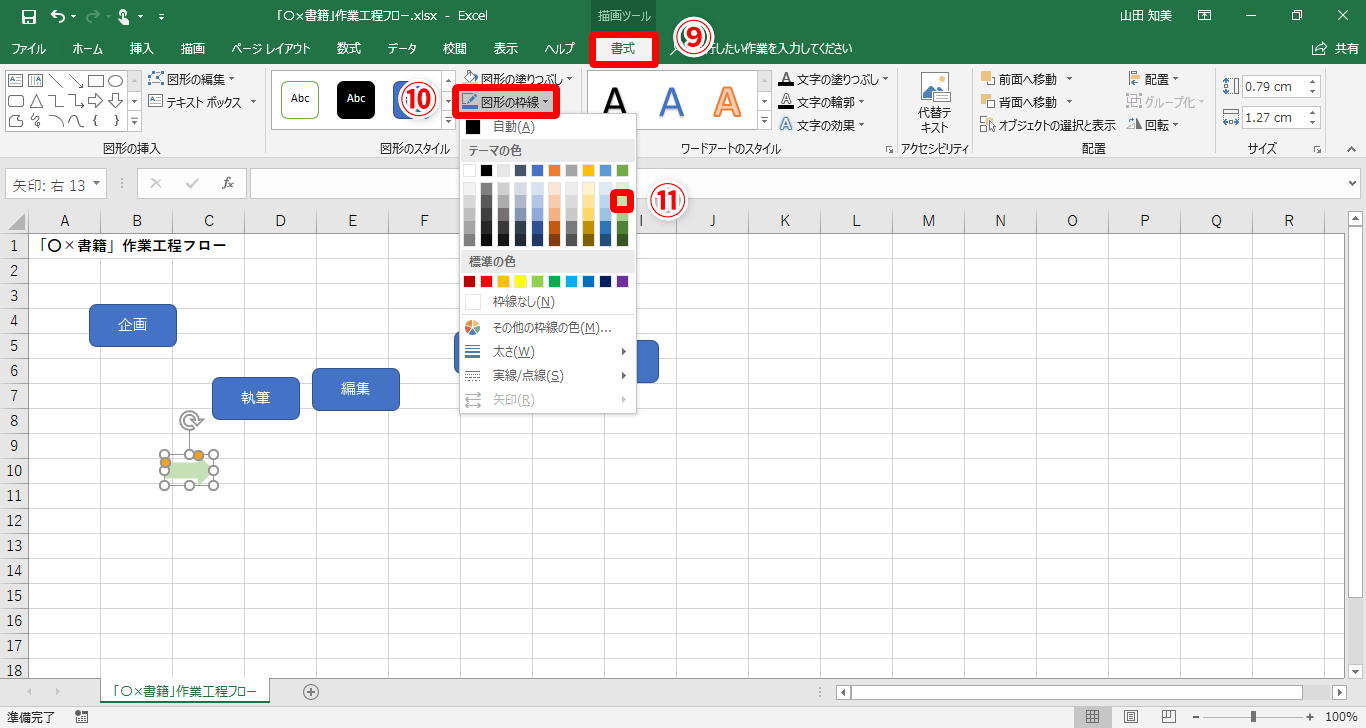This screenshot has height=728, width=1366.
Task: Switch to the 数式 tab
Action: 349,48
